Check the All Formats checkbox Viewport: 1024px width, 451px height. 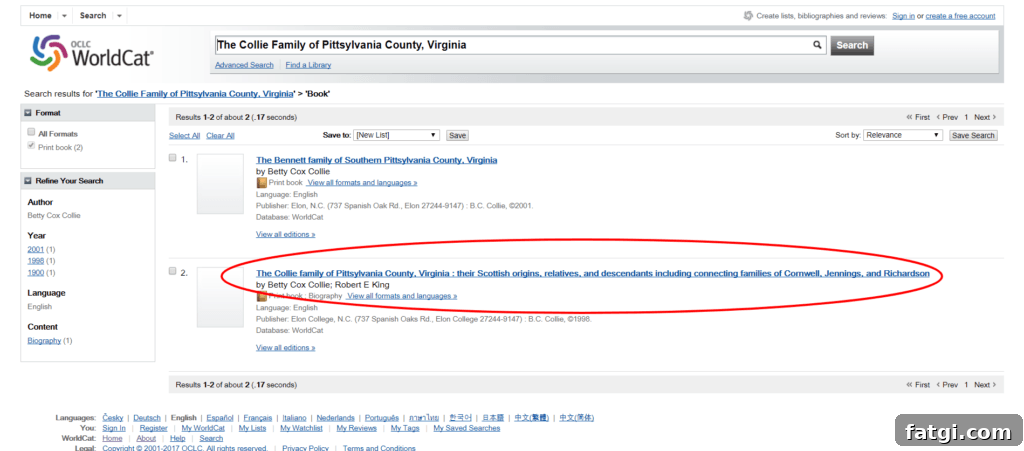31,132
